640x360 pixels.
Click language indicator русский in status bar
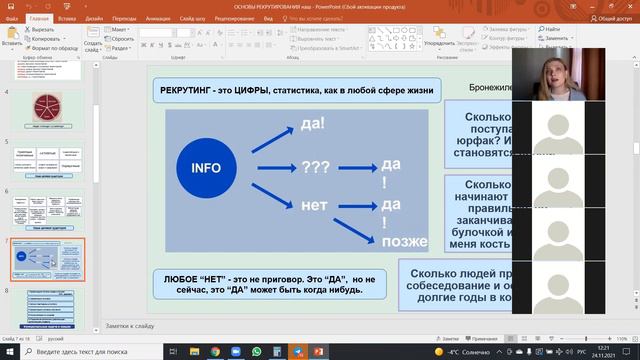56,339
